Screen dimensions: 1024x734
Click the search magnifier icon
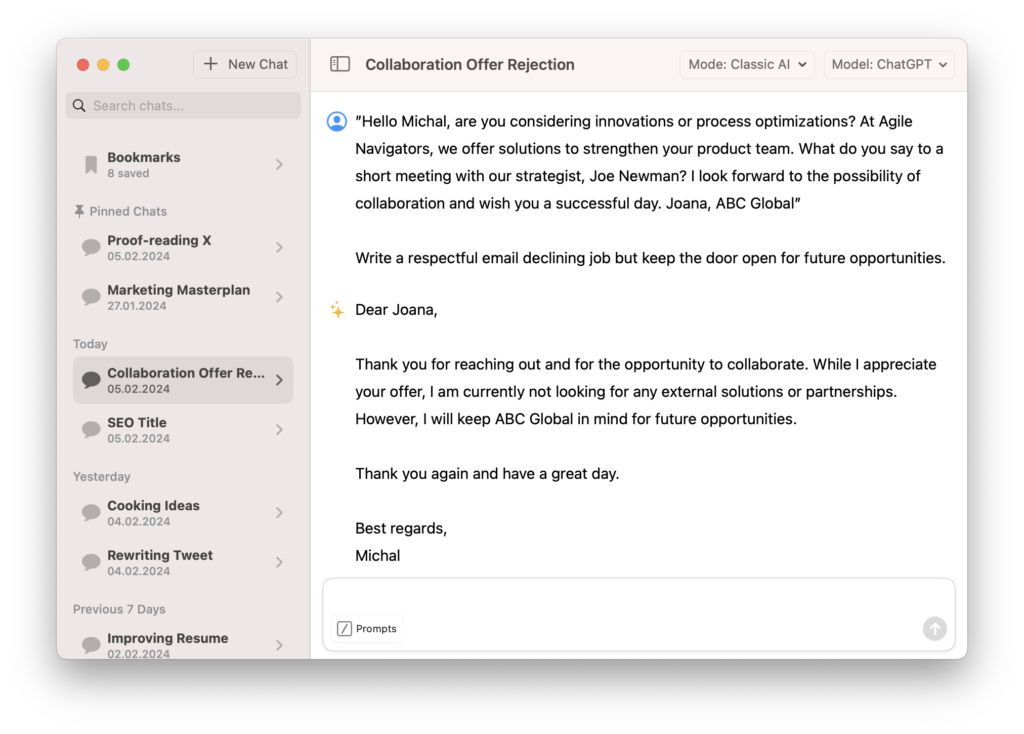click(79, 106)
